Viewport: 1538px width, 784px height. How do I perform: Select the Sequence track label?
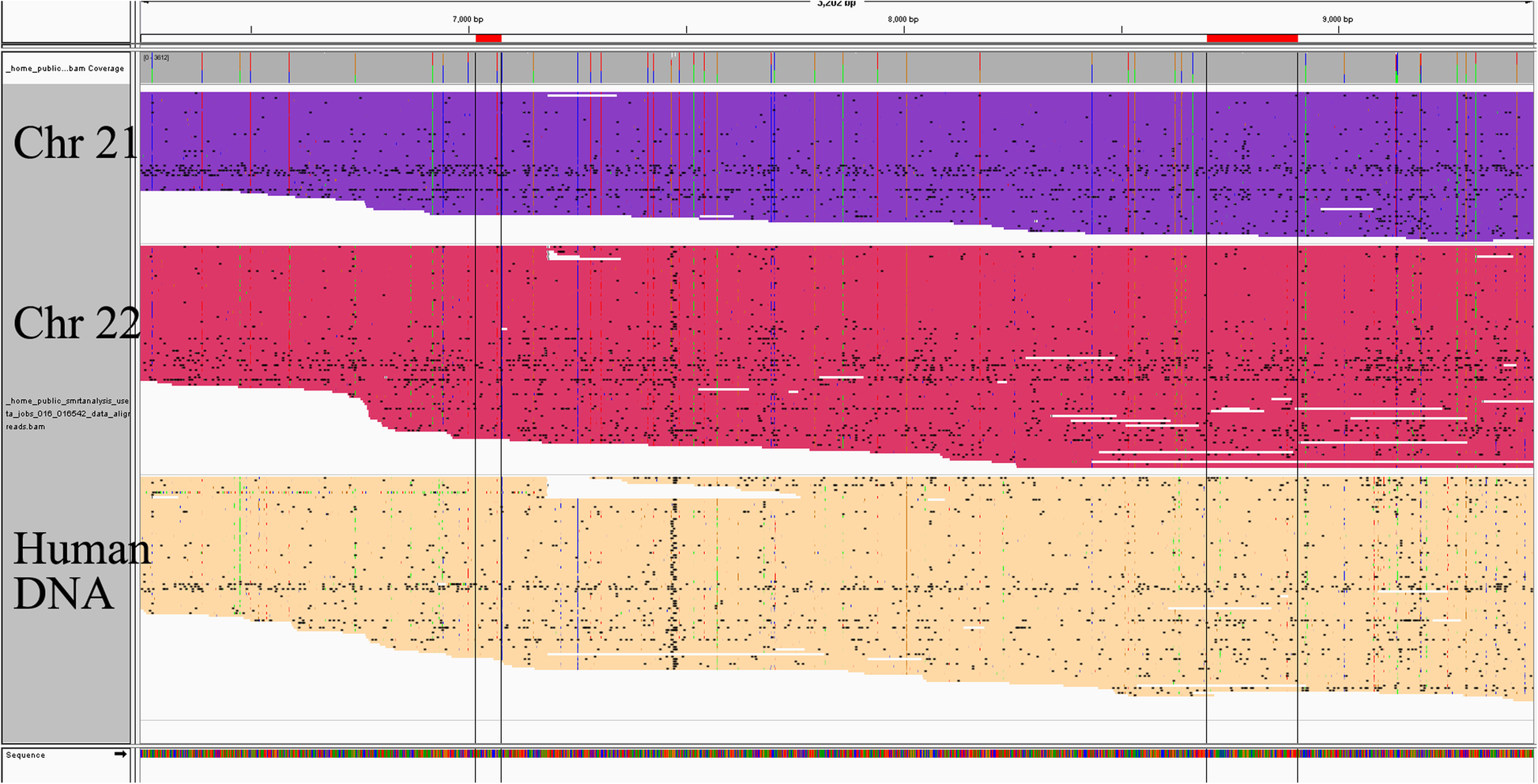tap(25, 755)
